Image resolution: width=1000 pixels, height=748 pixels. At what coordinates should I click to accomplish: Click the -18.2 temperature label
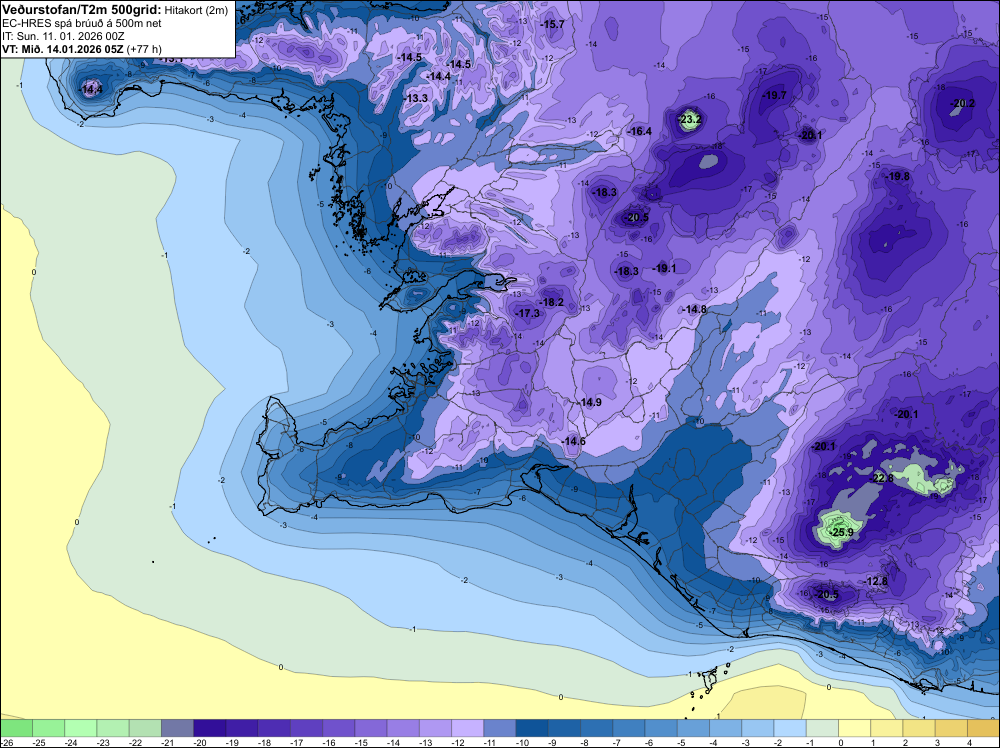click(551, 302)
